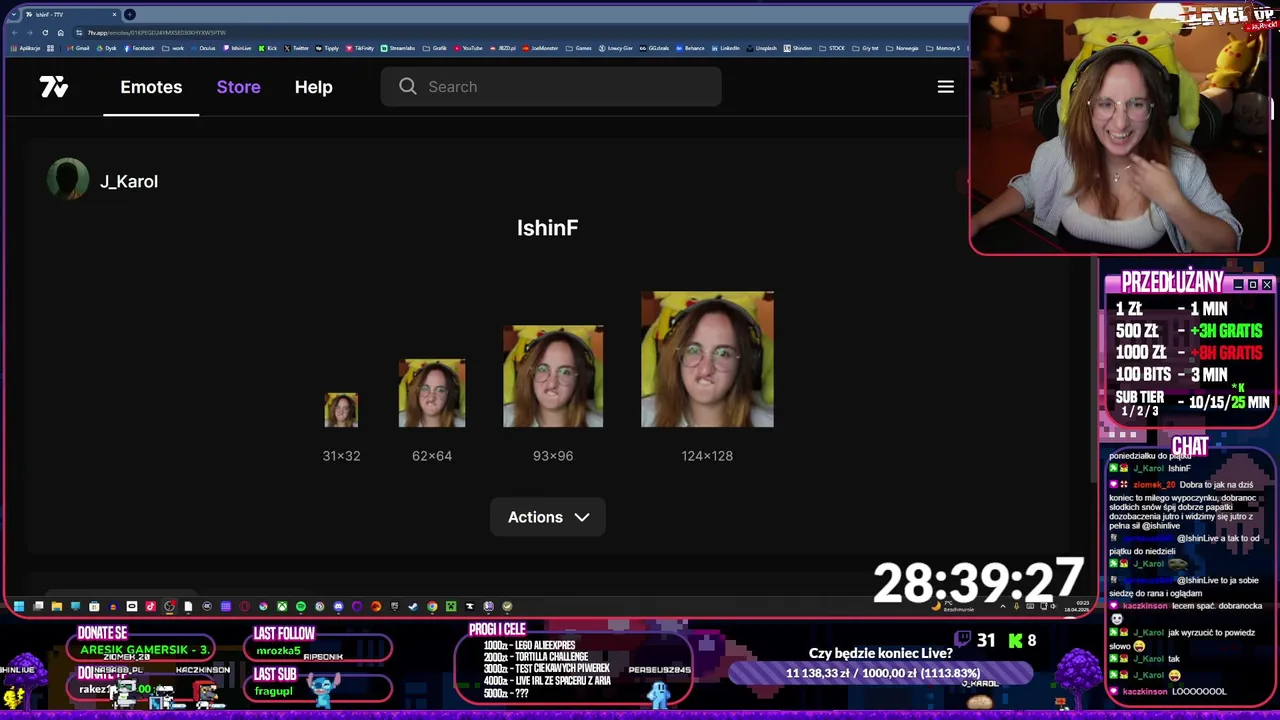This screenshot has width=1280, height=720.
Task: Open Minecraft from the taskbar
Action: (x=451, y=606)
